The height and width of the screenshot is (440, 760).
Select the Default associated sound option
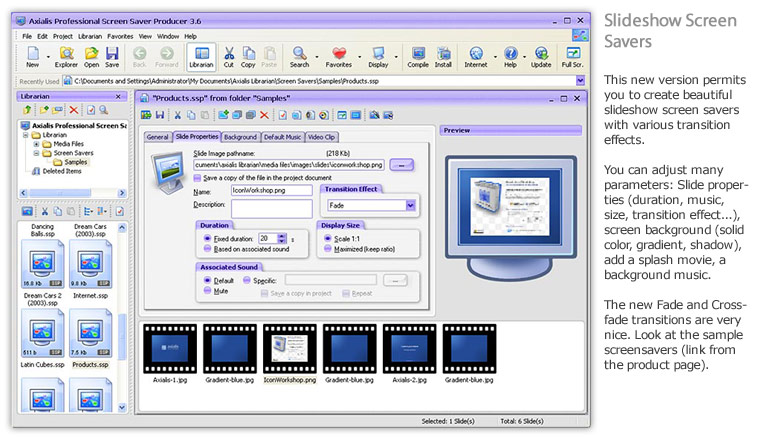tap(207, 280)
